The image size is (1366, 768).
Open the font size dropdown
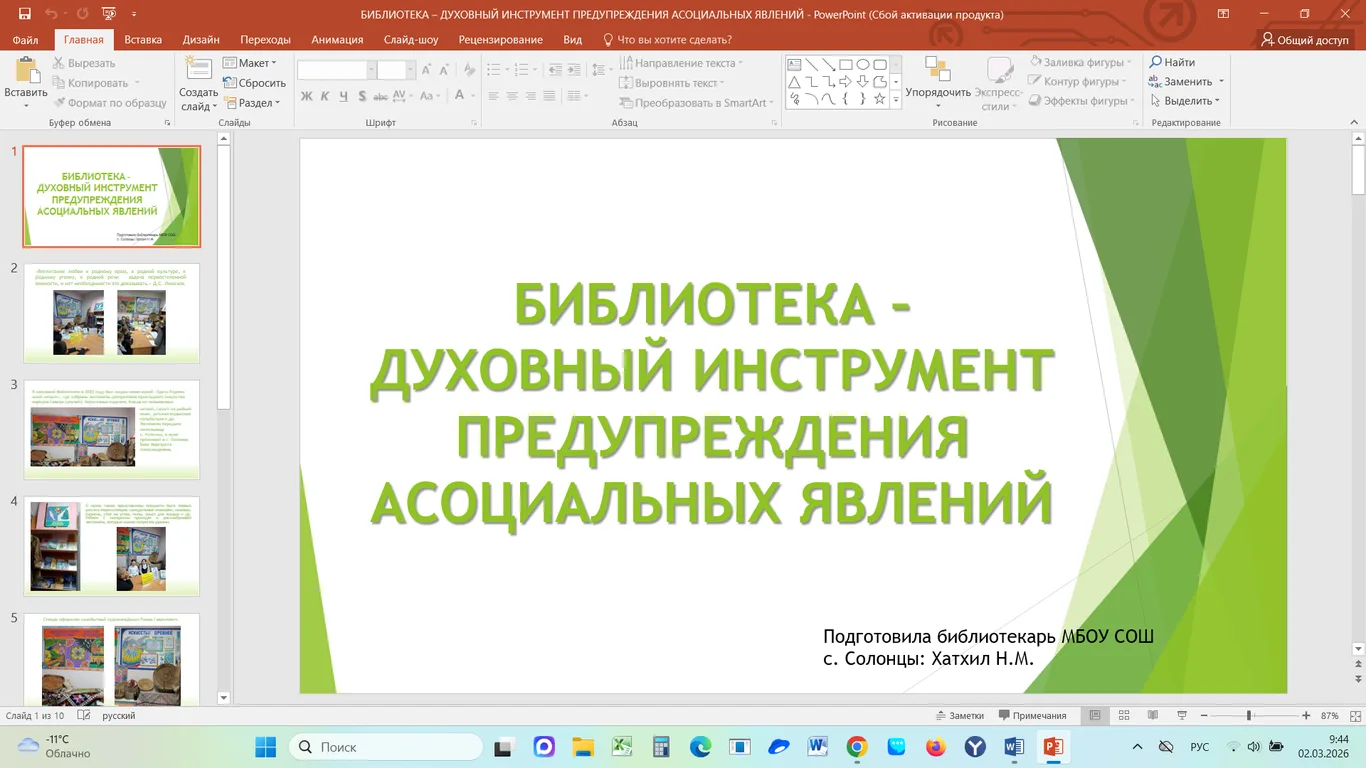[x=410, y=69]
